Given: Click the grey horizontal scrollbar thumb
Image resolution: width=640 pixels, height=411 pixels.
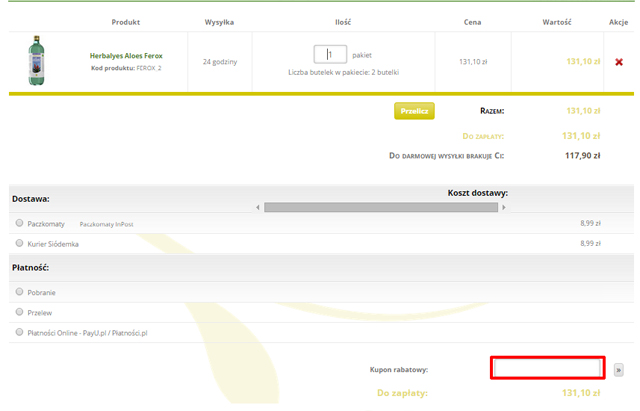Looking at the screenshot, I should tap(380, 207).
